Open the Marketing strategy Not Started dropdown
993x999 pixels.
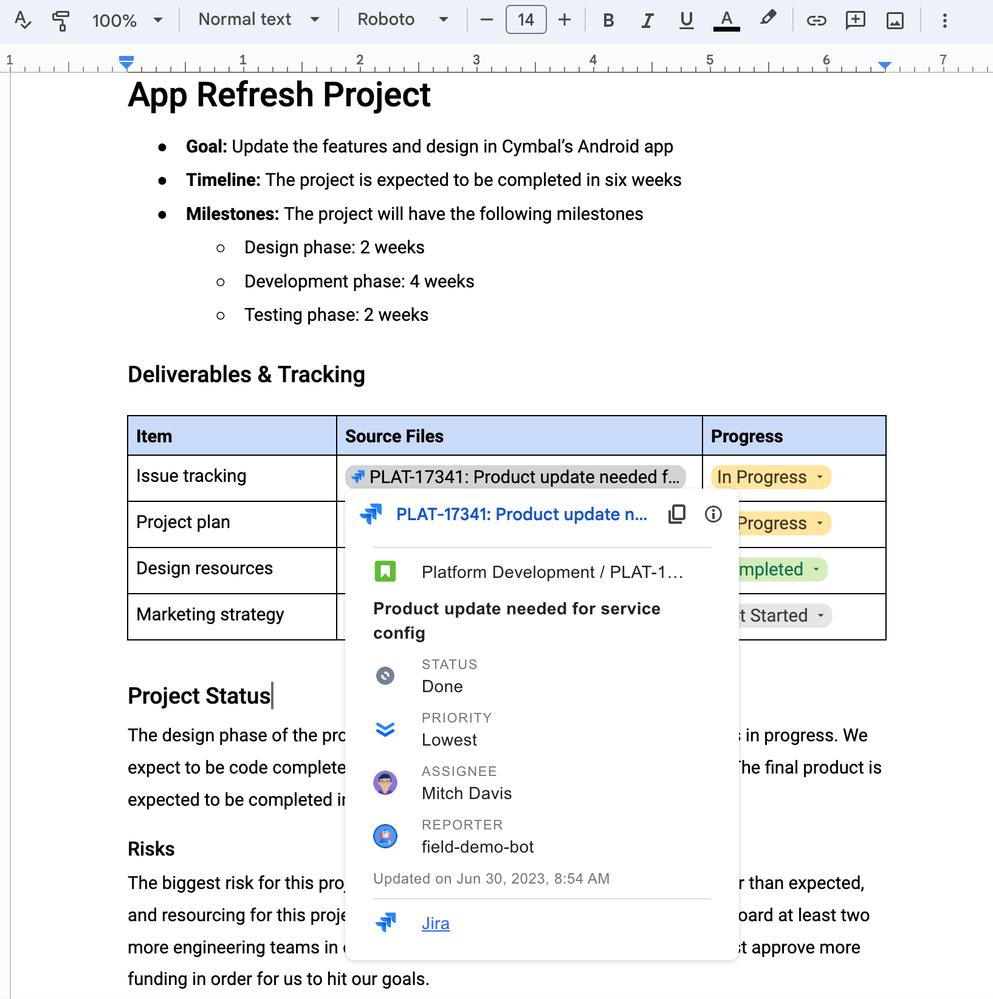click(785, 615)
